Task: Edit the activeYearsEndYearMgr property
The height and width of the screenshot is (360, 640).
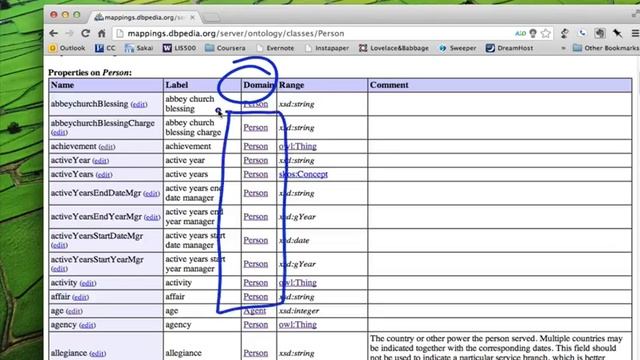Action: [x=152, y=217]
